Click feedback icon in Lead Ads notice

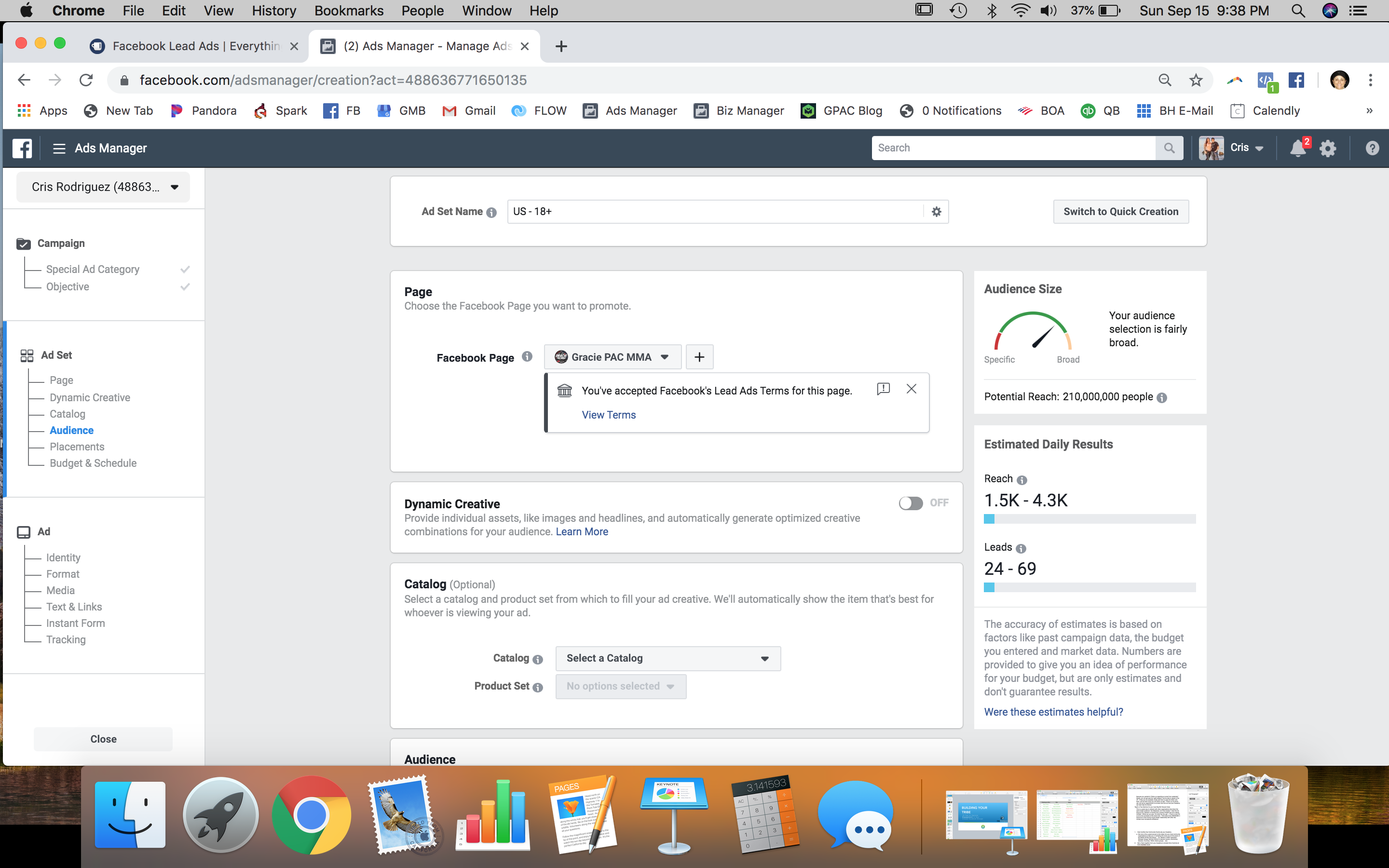[884, 389]
